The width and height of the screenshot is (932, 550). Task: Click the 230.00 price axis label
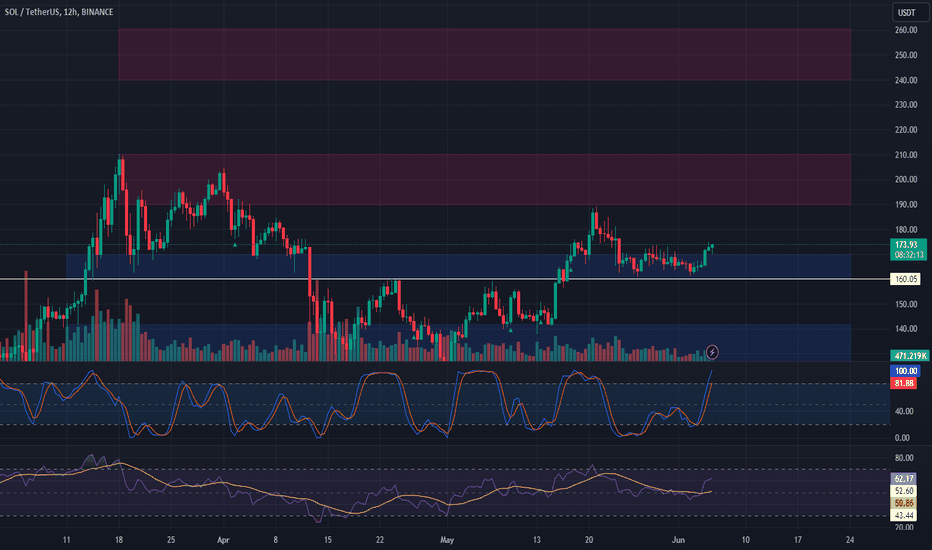pos(906,105)
